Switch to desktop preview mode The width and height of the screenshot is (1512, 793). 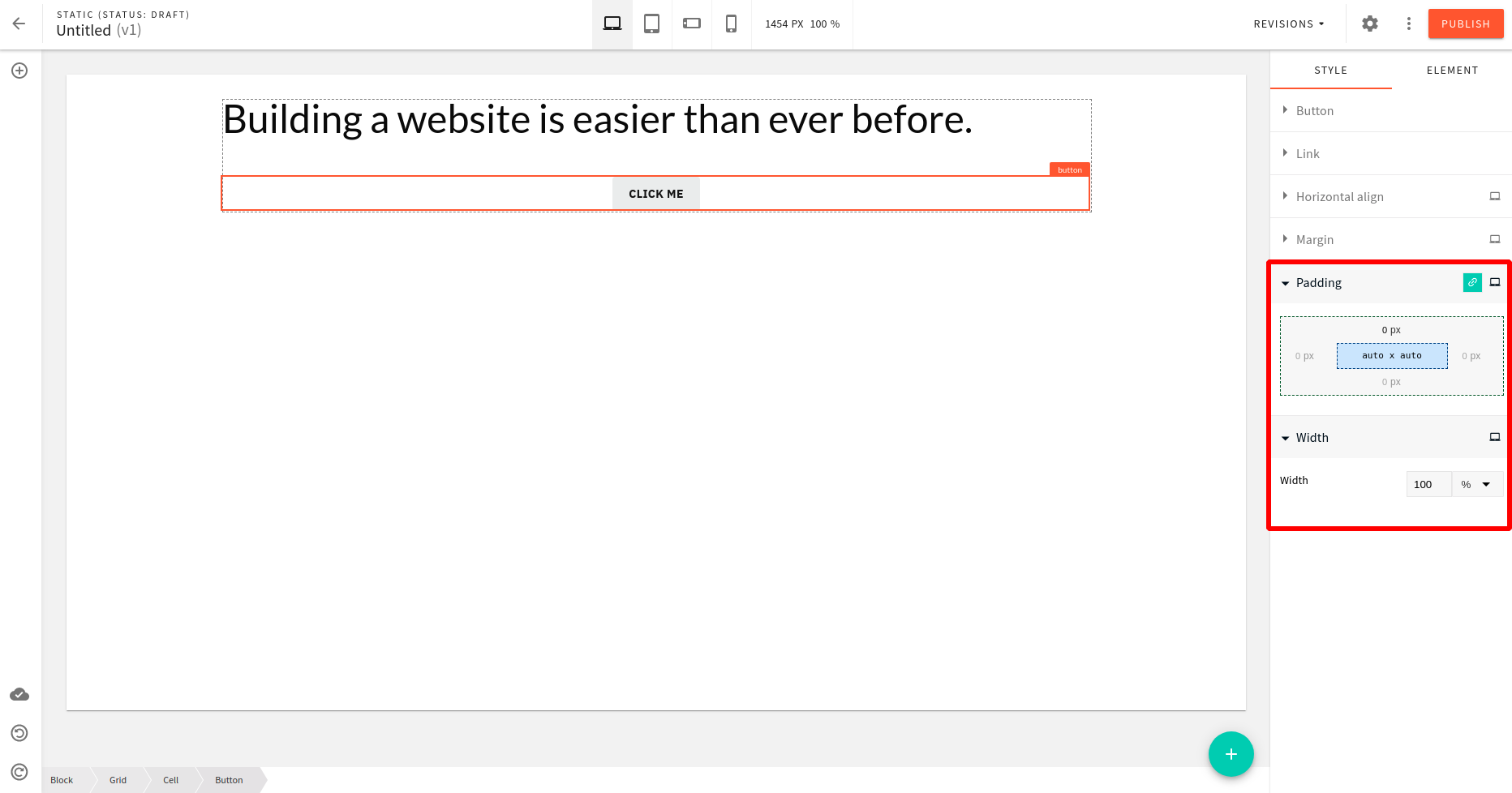point(612,24)
